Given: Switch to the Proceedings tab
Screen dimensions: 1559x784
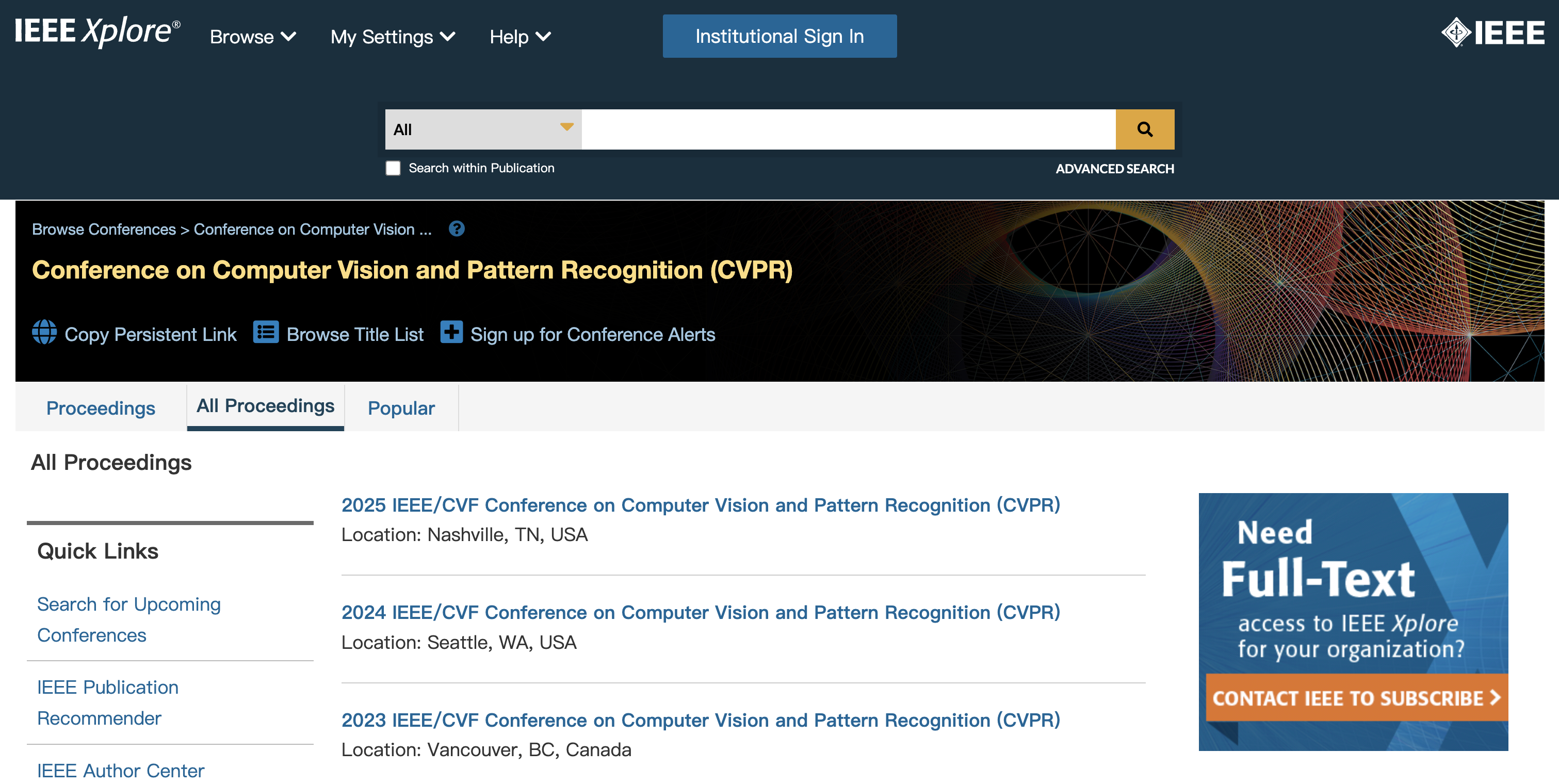Looking at the screenshot, I should pyautogui.click(x=101, y=409).
